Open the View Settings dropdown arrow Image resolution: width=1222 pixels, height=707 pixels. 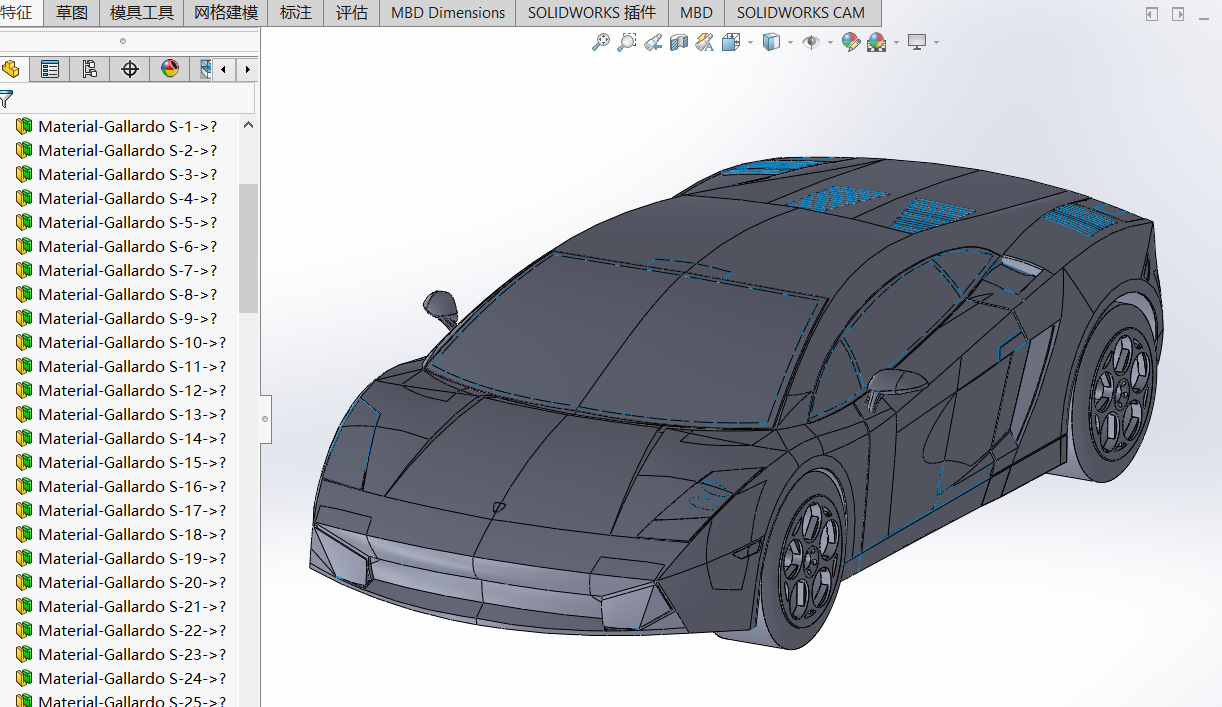point(936,42)
